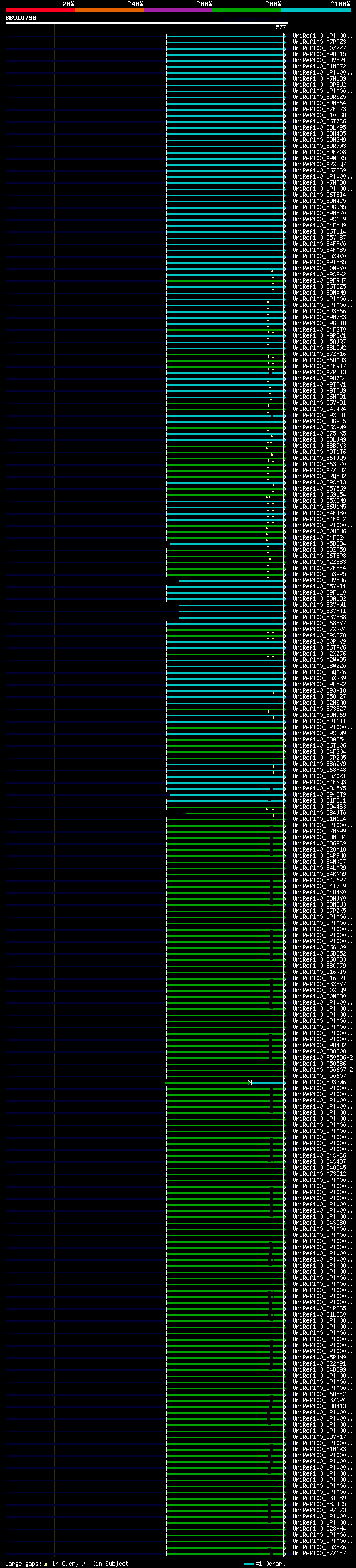This screenshot has width=356, height=1568.
Task: Click the shortened cyan bar for UniRef100_B3VYU6
Action: (x=231, y=580)
